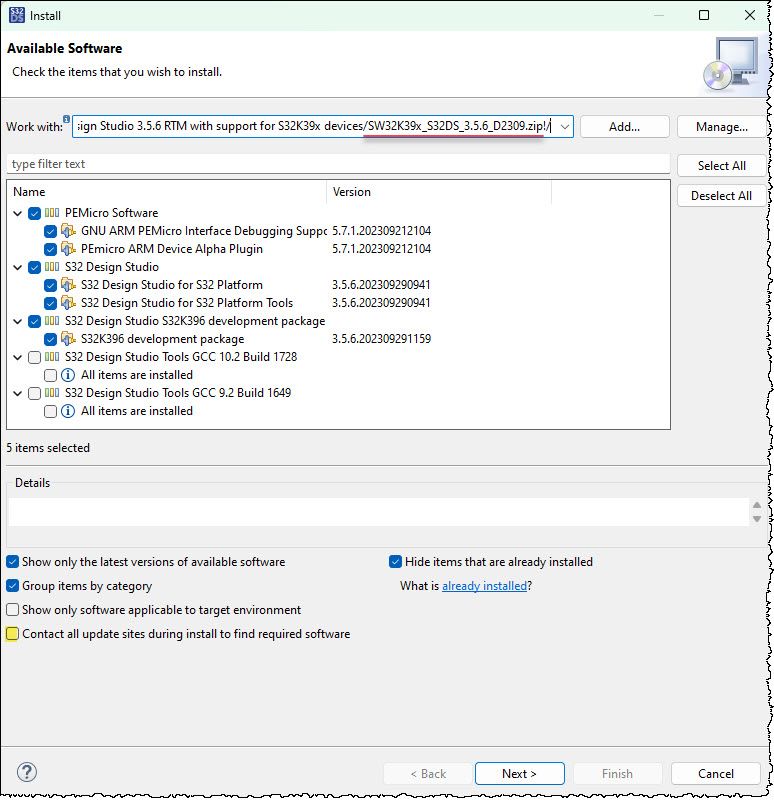Proceed with the Next > button
The width and height of the screenshot is (774, 800).
(x=519, y=773)
